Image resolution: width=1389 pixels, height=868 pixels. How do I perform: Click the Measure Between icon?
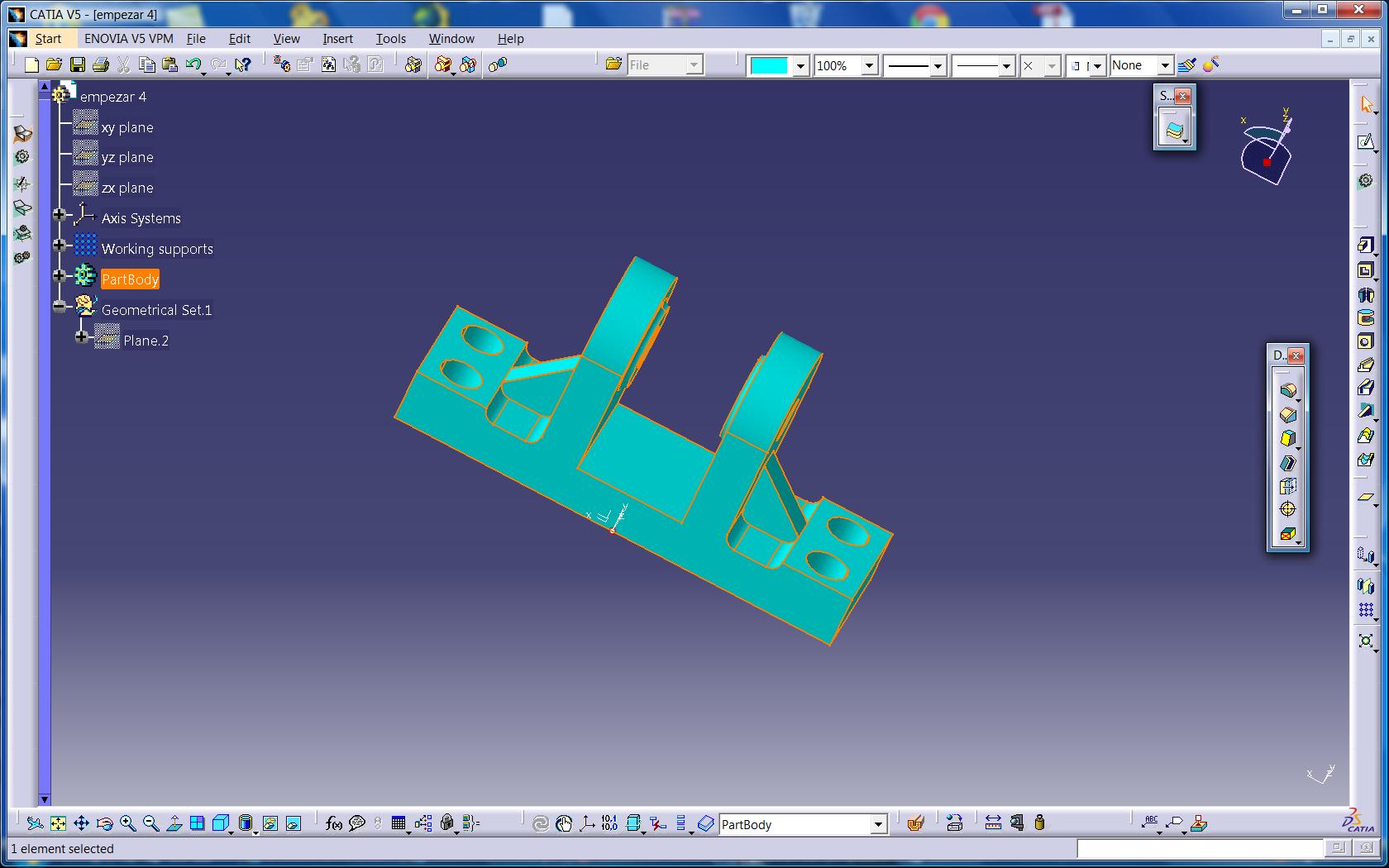pyautogui.click(x=994, y=823)
